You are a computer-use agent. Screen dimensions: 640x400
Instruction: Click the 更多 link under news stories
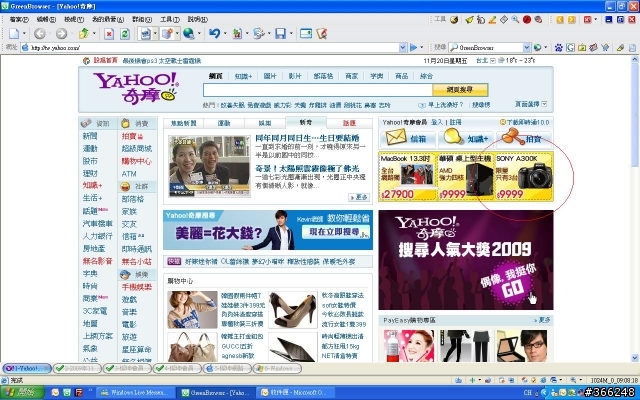(359, 197)
